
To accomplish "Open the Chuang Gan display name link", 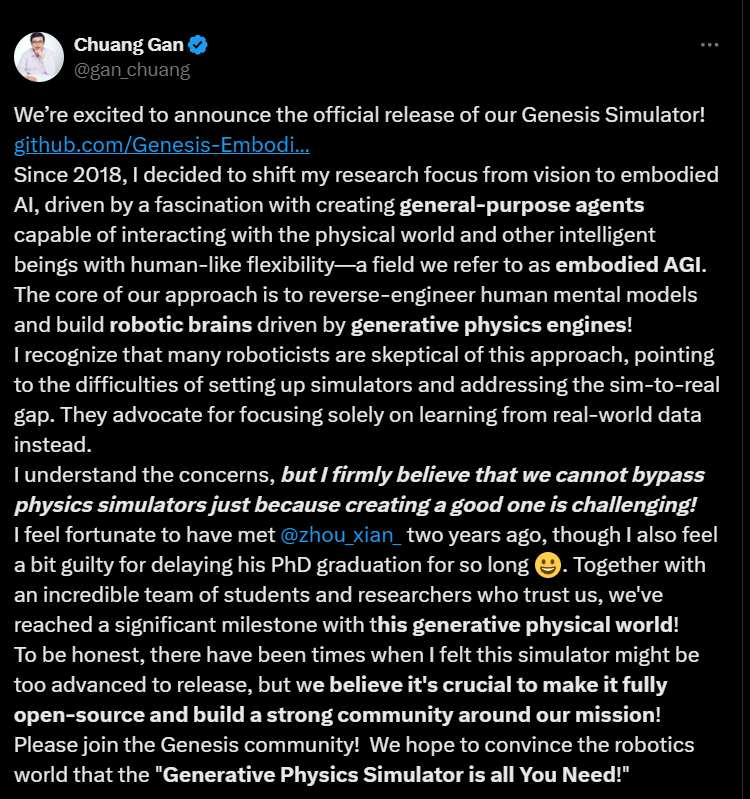I will coord(130,45).
